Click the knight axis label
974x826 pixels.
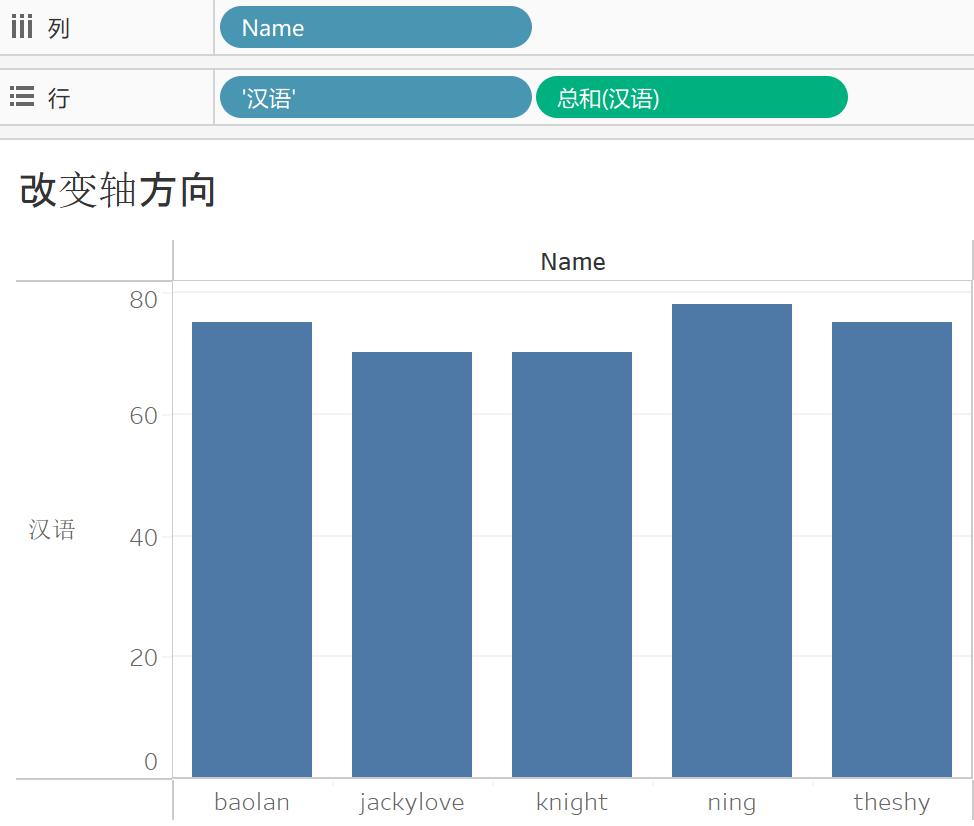tap(571, 802)
